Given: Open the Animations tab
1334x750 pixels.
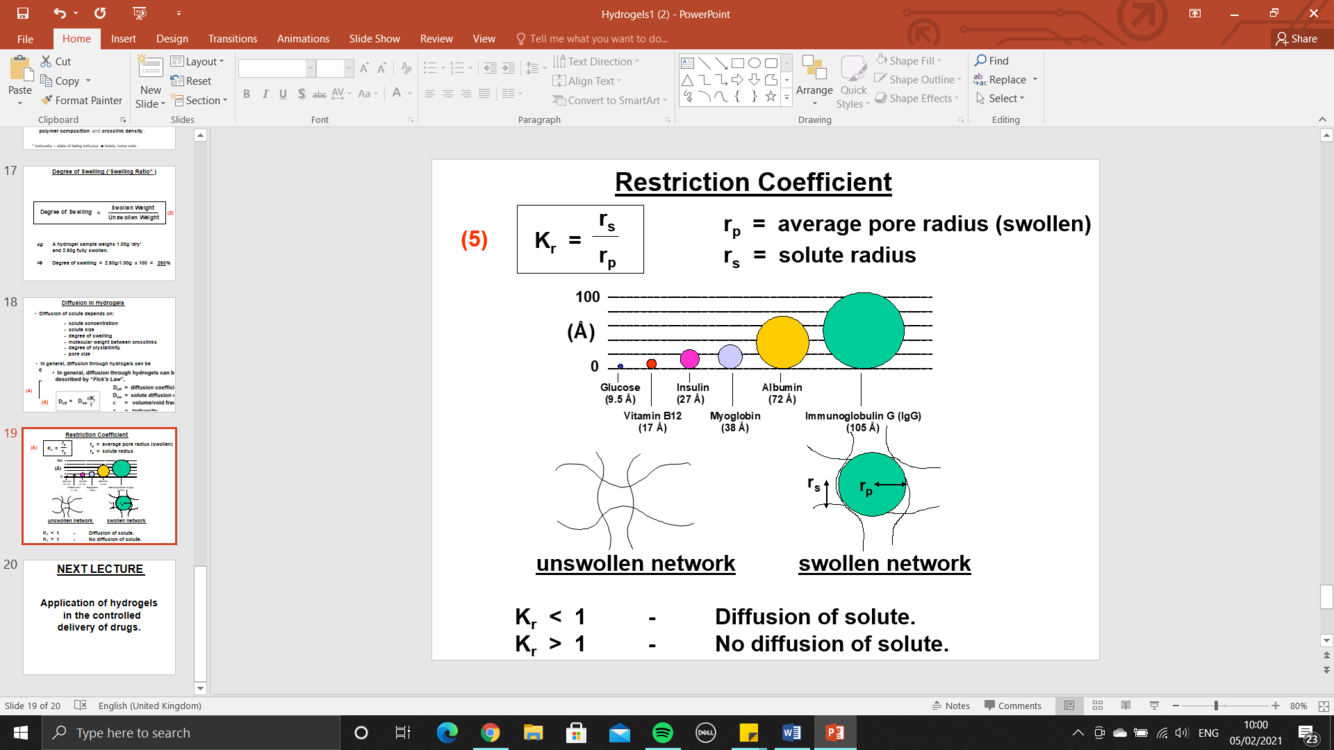Looking at the screenshot, I should click(303, 38).
